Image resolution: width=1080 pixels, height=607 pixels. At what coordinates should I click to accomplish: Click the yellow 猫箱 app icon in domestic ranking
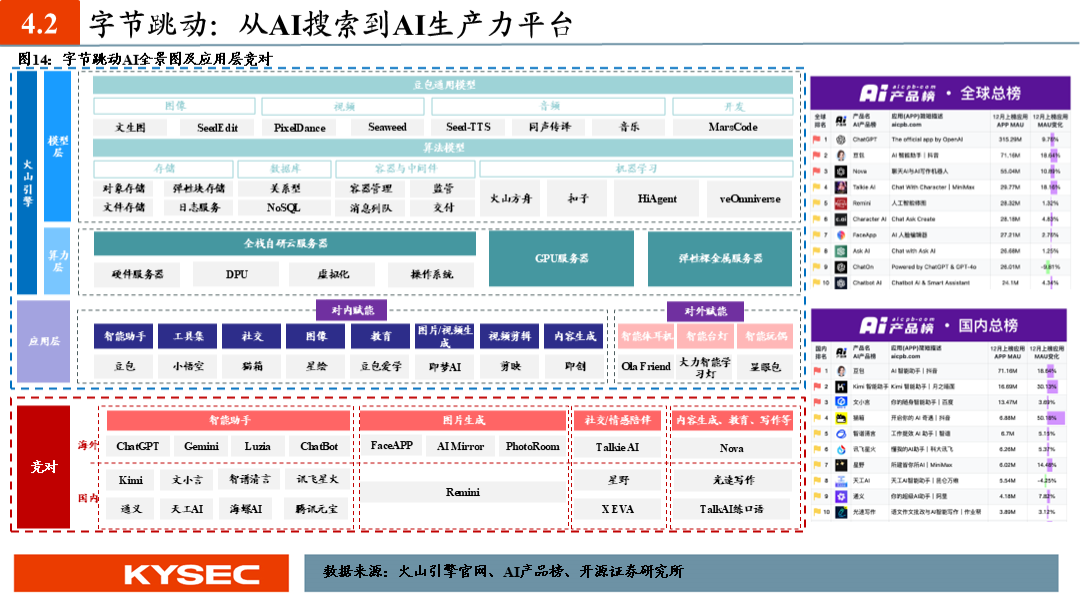[x=841, y=418]
